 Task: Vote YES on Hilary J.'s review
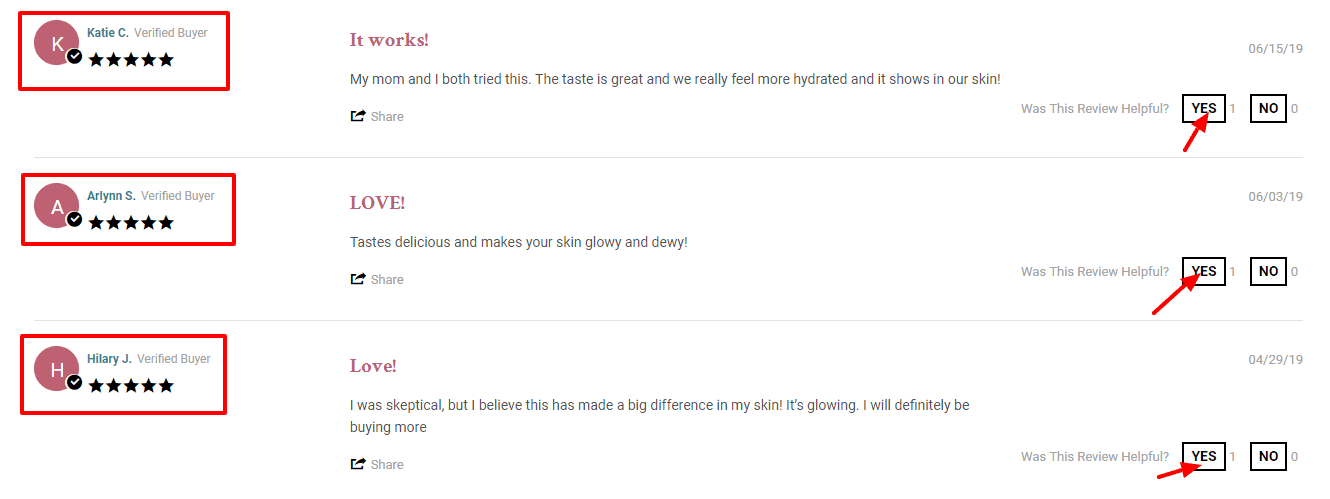[x=1204, y=456]
